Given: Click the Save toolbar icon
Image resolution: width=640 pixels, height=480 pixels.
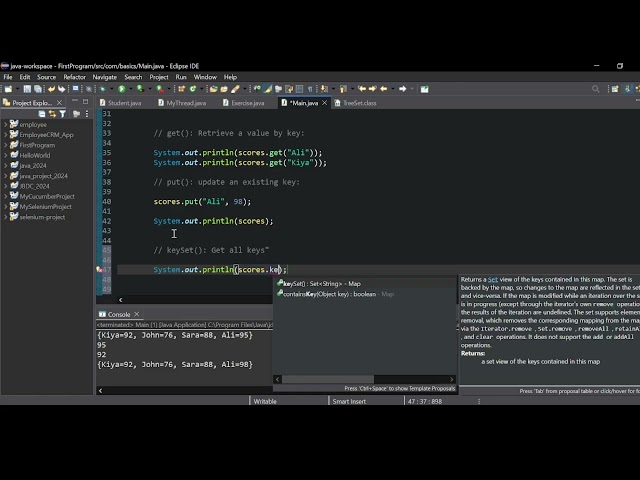Looking at the screenshot, I should [x=27, y=89].
